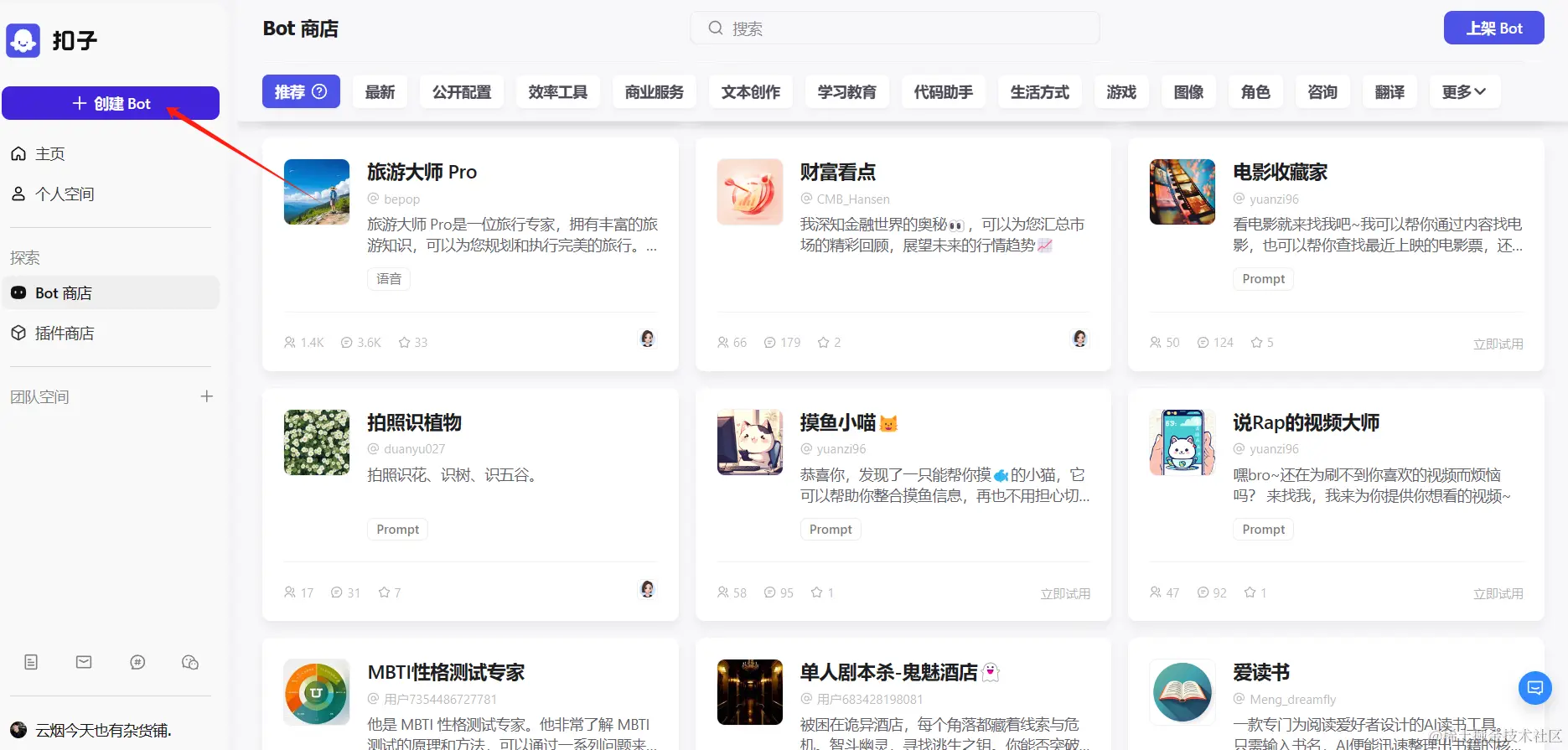Image resolution: width=1568 pixels, height=750 pixels.
Task: Click favorite star on 财富看点 card
Action: (824, 343)
